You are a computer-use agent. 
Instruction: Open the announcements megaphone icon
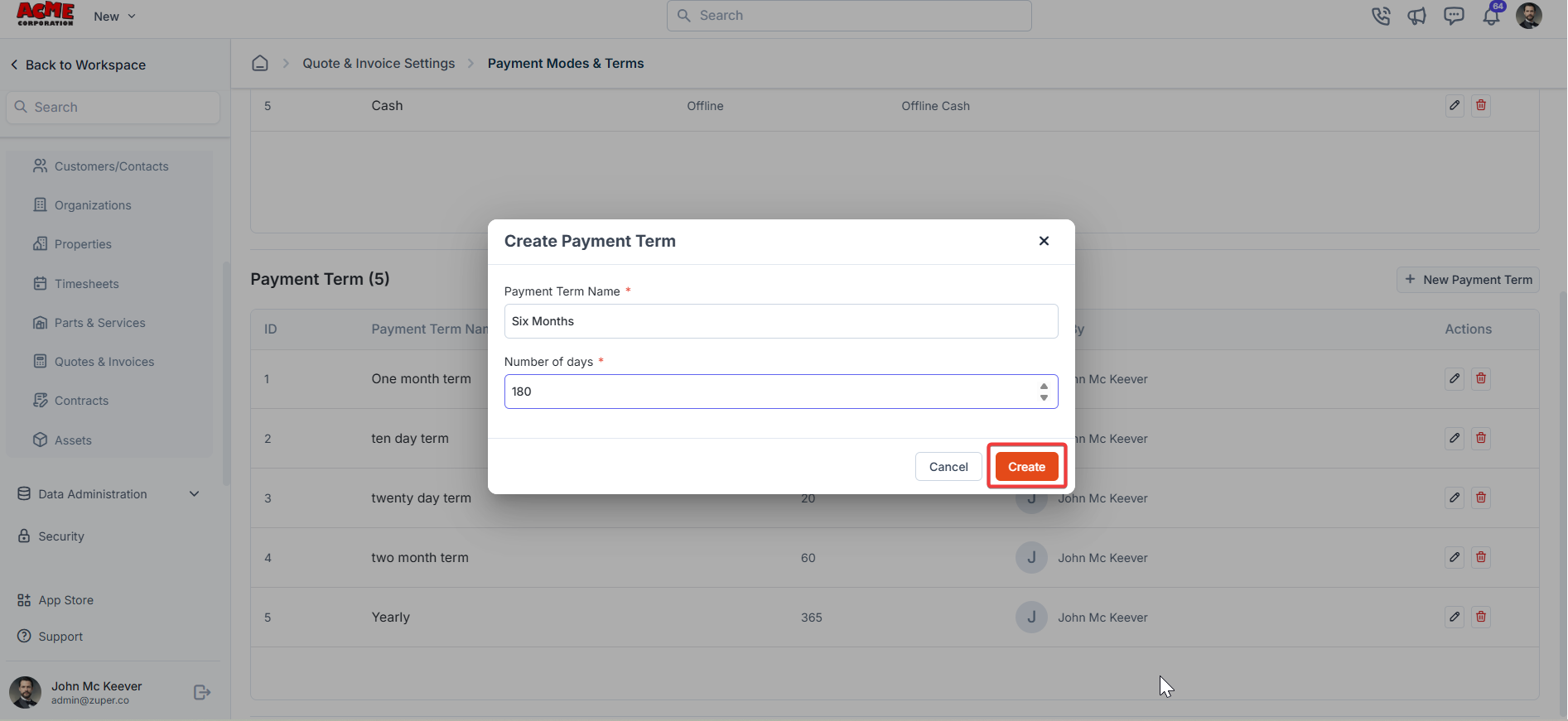coord(1417,16)
